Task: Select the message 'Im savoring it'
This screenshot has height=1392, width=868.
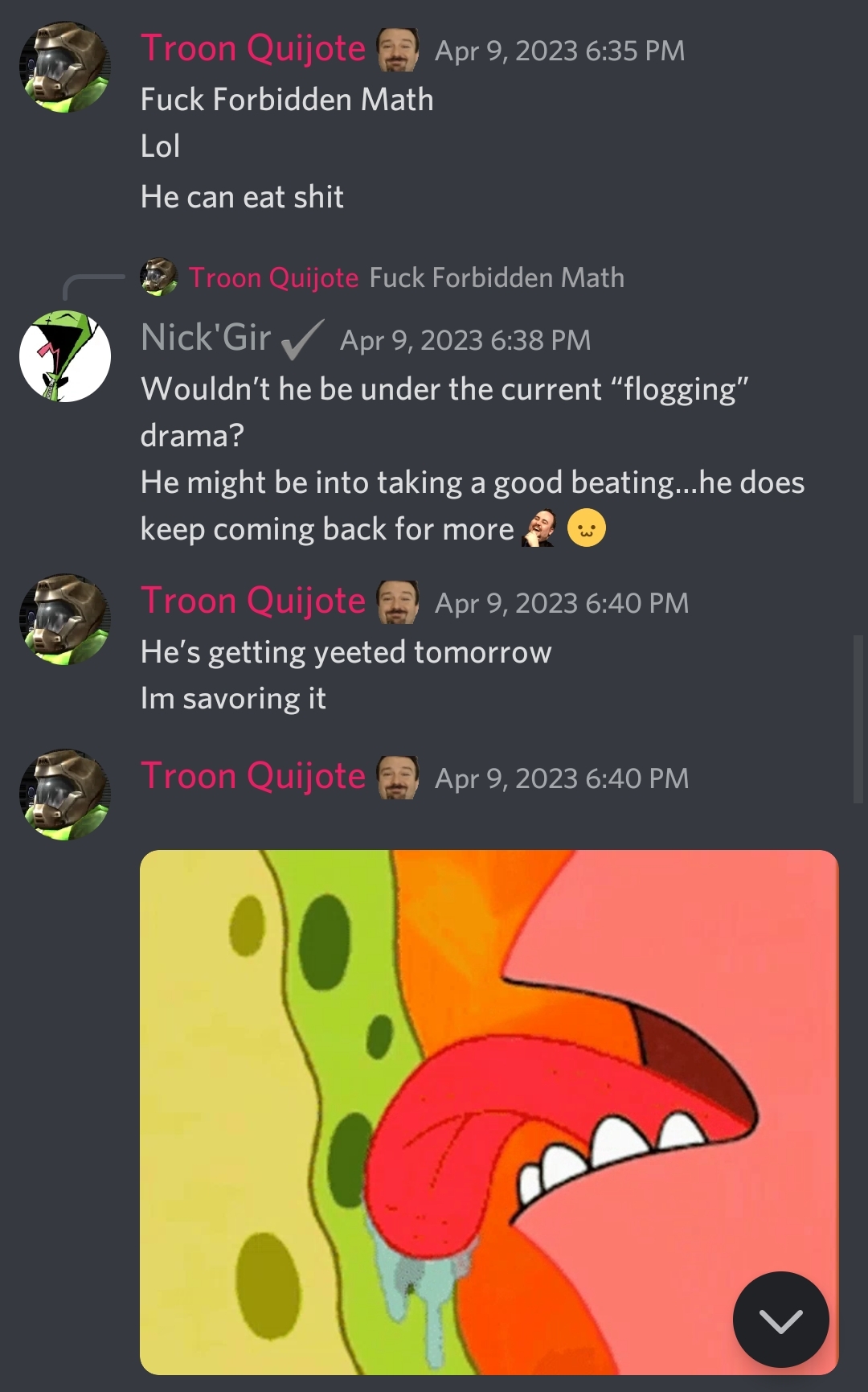Action: click(x=233, y=699)
